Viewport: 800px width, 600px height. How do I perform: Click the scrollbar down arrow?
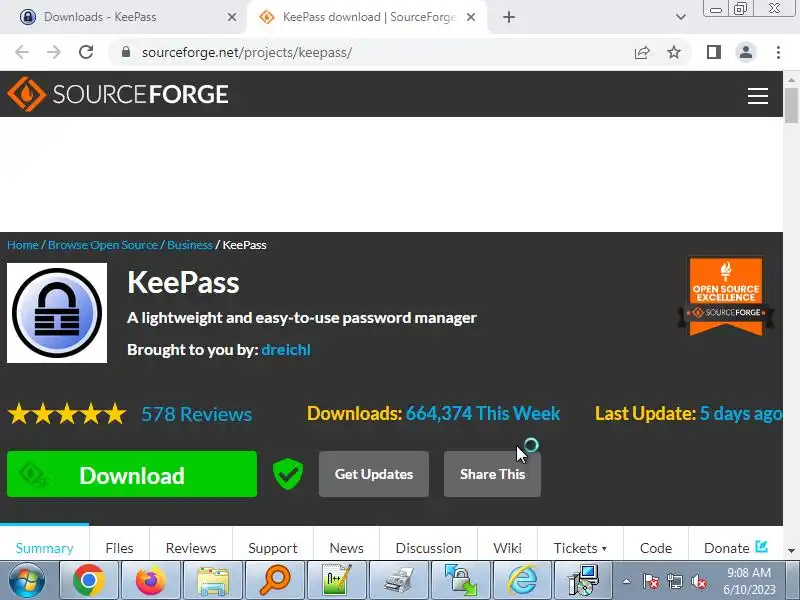coord(791,551)
